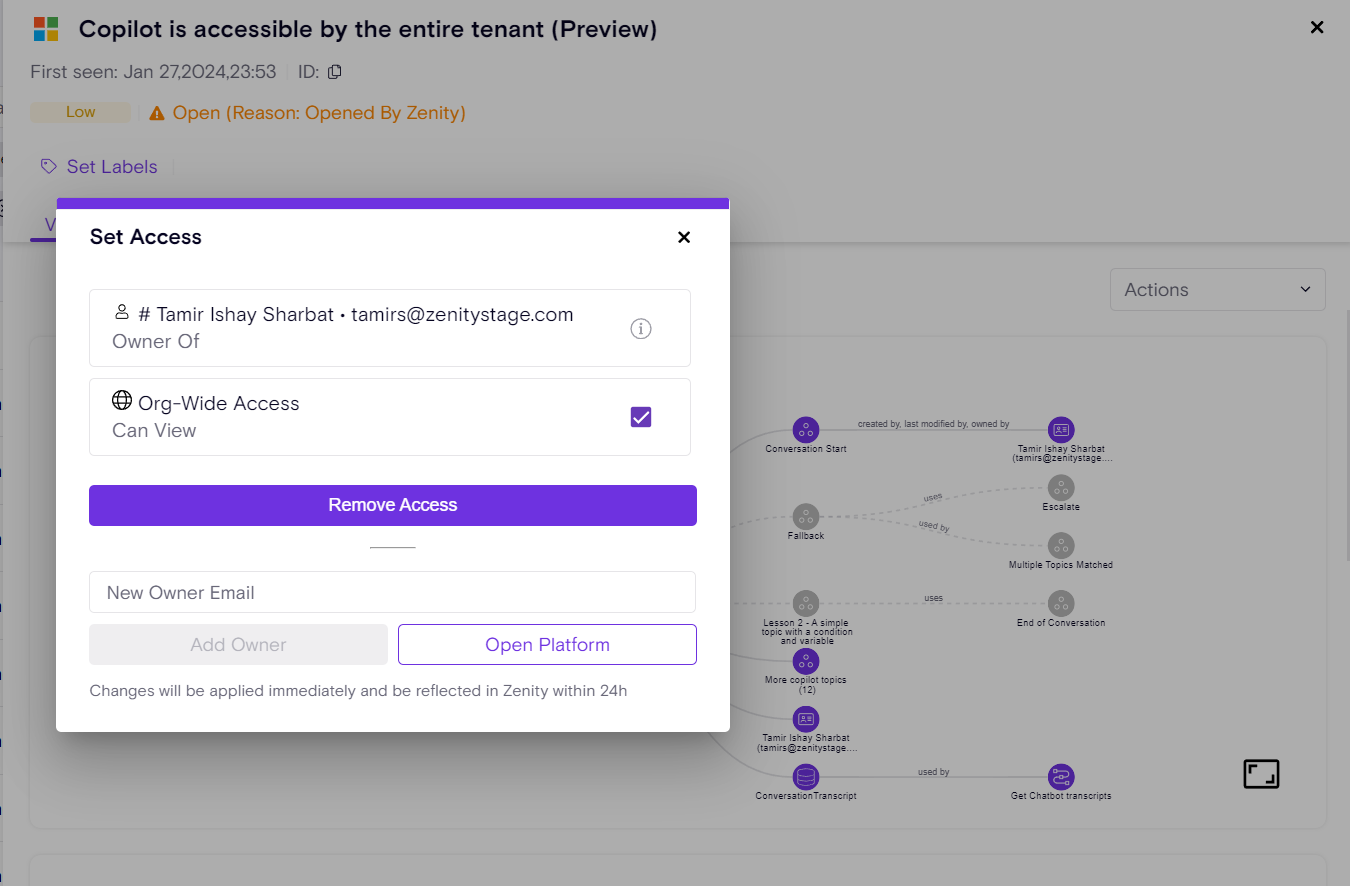Close the Set Access dialog
This screenshot has width=1350, height=886.
point(684,238)
